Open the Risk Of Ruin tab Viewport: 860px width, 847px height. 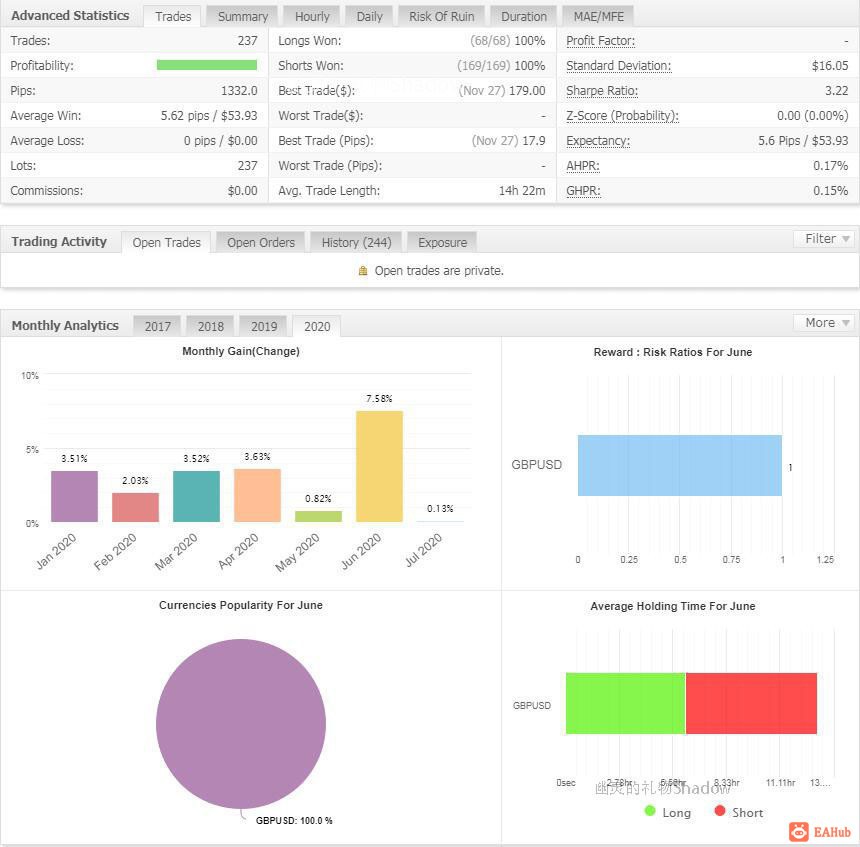point(442,16)
